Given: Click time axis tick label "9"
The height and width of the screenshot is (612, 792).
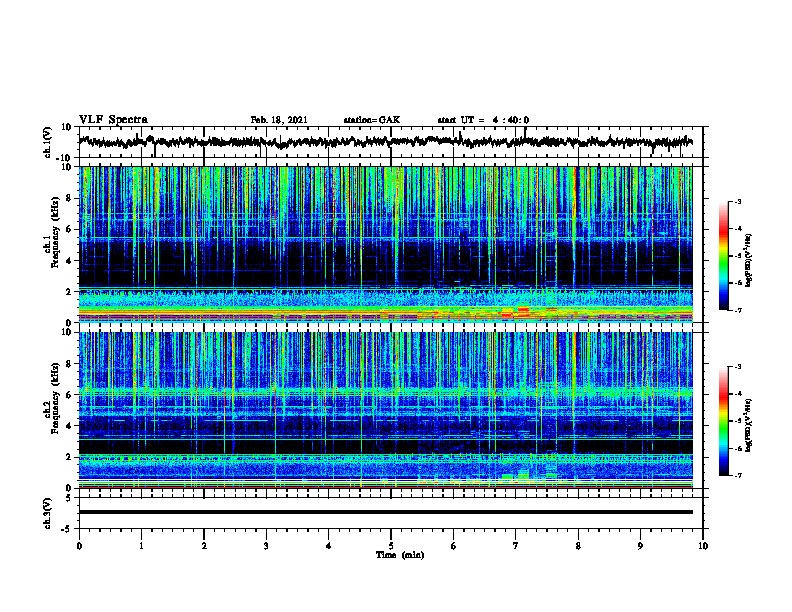Looking at the screenshot, I should click(640, 546).
